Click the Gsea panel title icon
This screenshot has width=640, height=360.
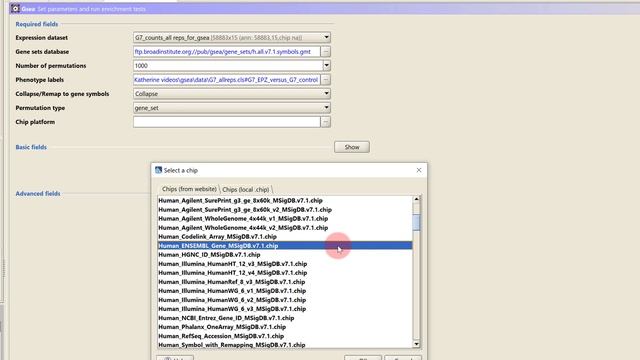coord(16,9)
